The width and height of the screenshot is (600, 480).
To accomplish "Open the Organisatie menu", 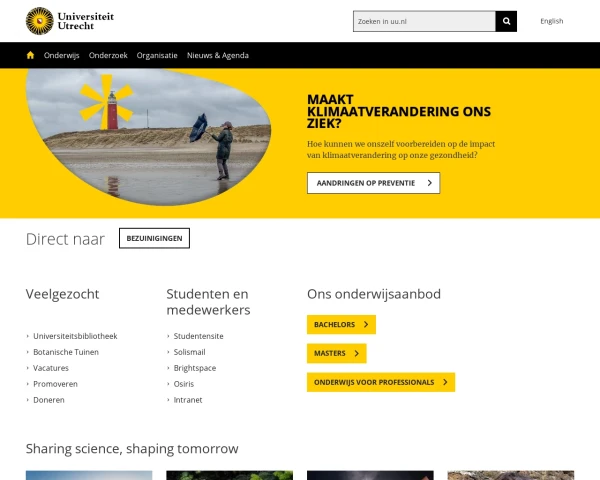I will 157,56.
